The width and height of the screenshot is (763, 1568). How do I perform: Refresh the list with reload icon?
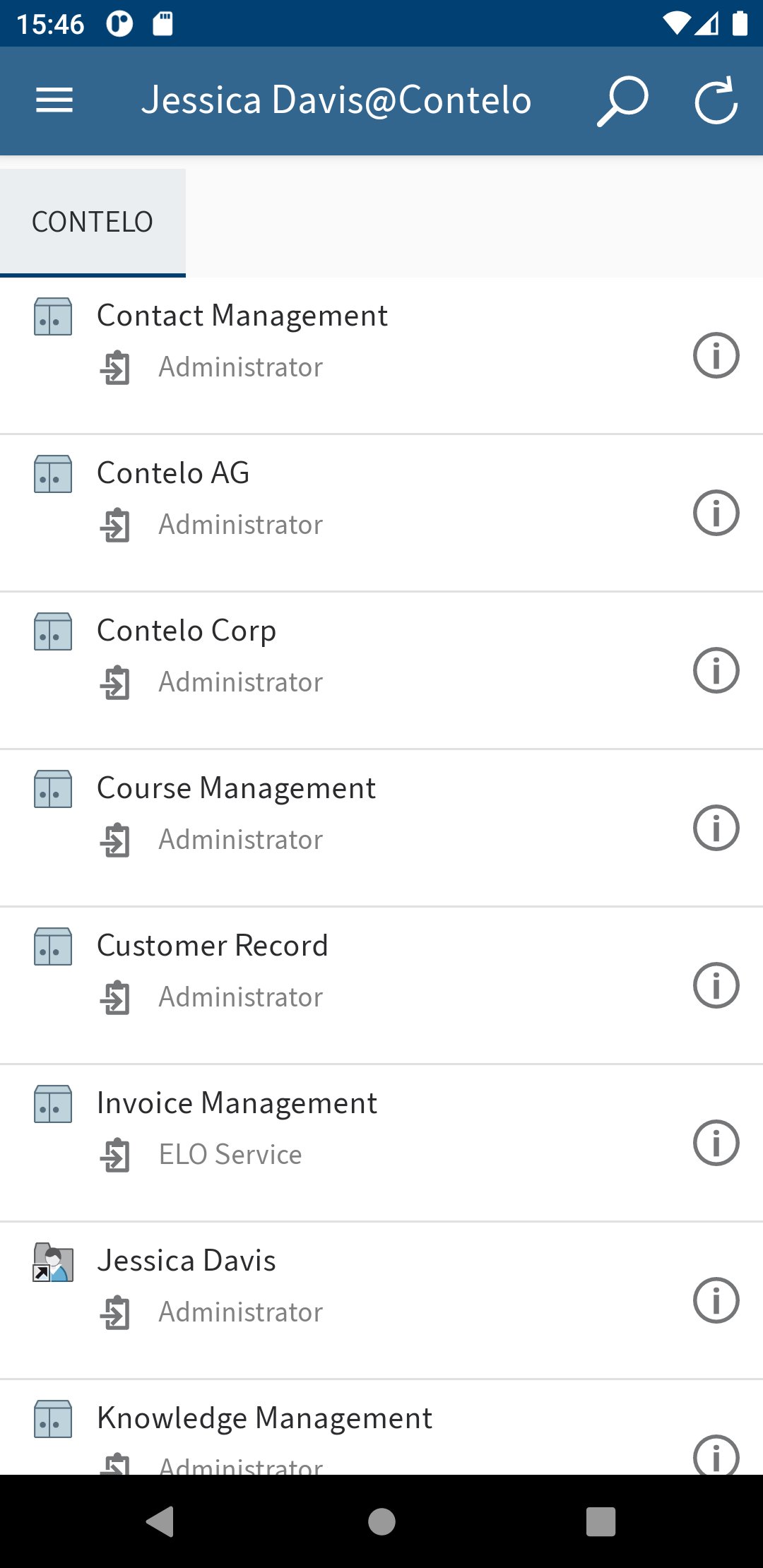click(716, 101)
